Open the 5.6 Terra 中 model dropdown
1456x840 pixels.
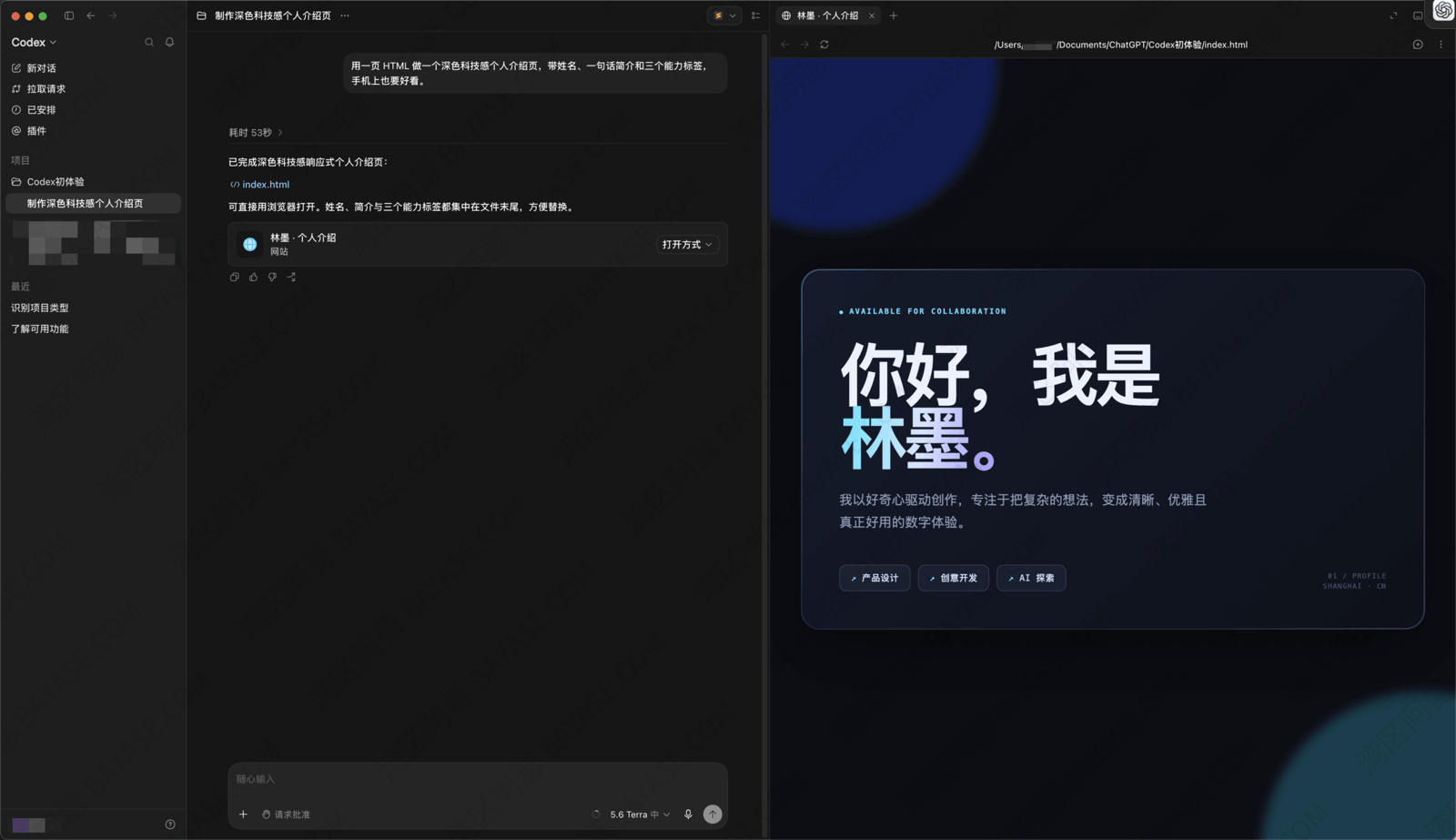click(640, 815)
